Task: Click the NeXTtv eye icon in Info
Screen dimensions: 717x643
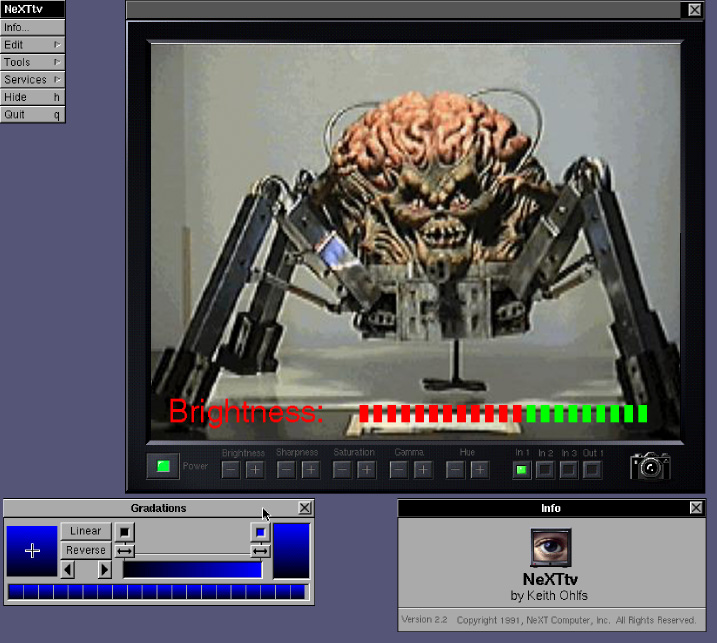Action: pyautogui.click(x=551, y=547)
